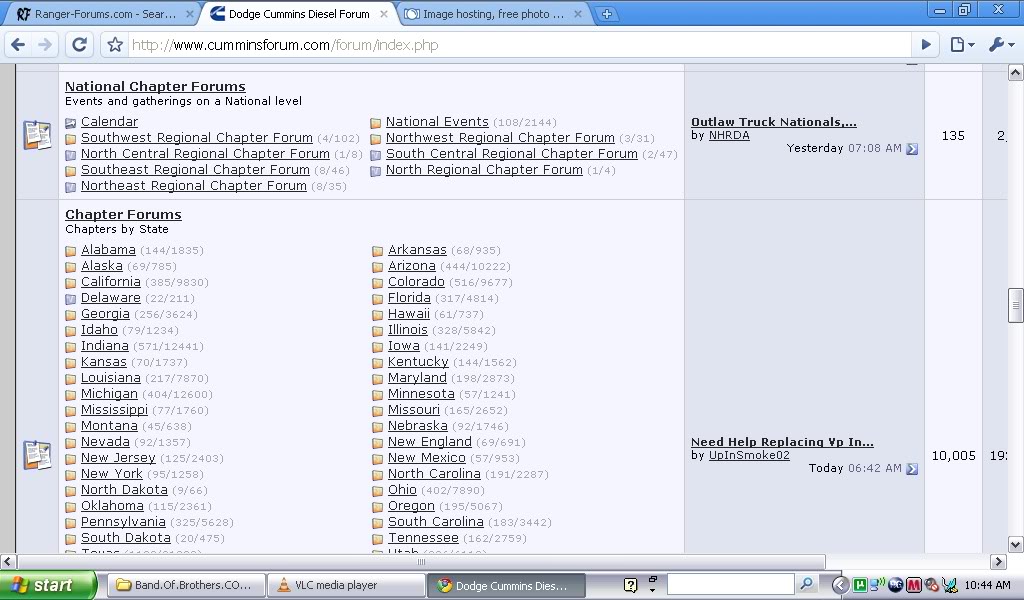Click the vertical scrollbar thumb
The height and width of the screenshot is (600, 1024).
click(x=1016, y=305)
